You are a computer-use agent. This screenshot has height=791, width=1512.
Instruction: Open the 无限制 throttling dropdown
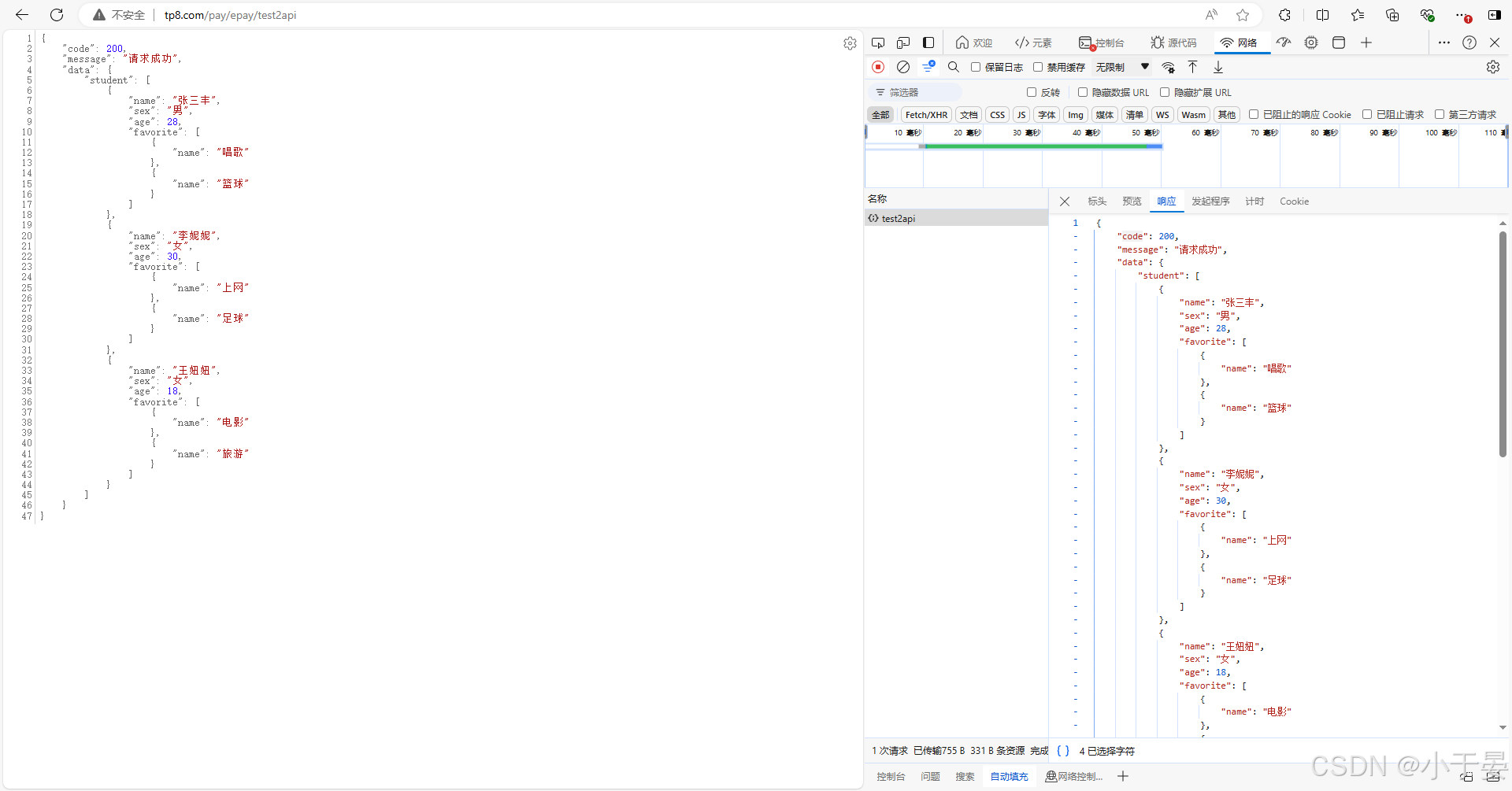point(1122,67)
